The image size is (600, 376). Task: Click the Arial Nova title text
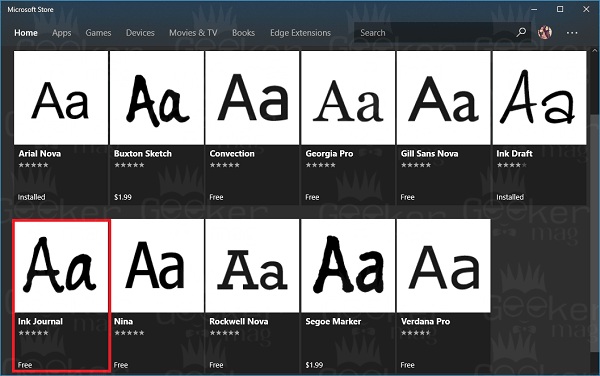click(x=39, y=154)
